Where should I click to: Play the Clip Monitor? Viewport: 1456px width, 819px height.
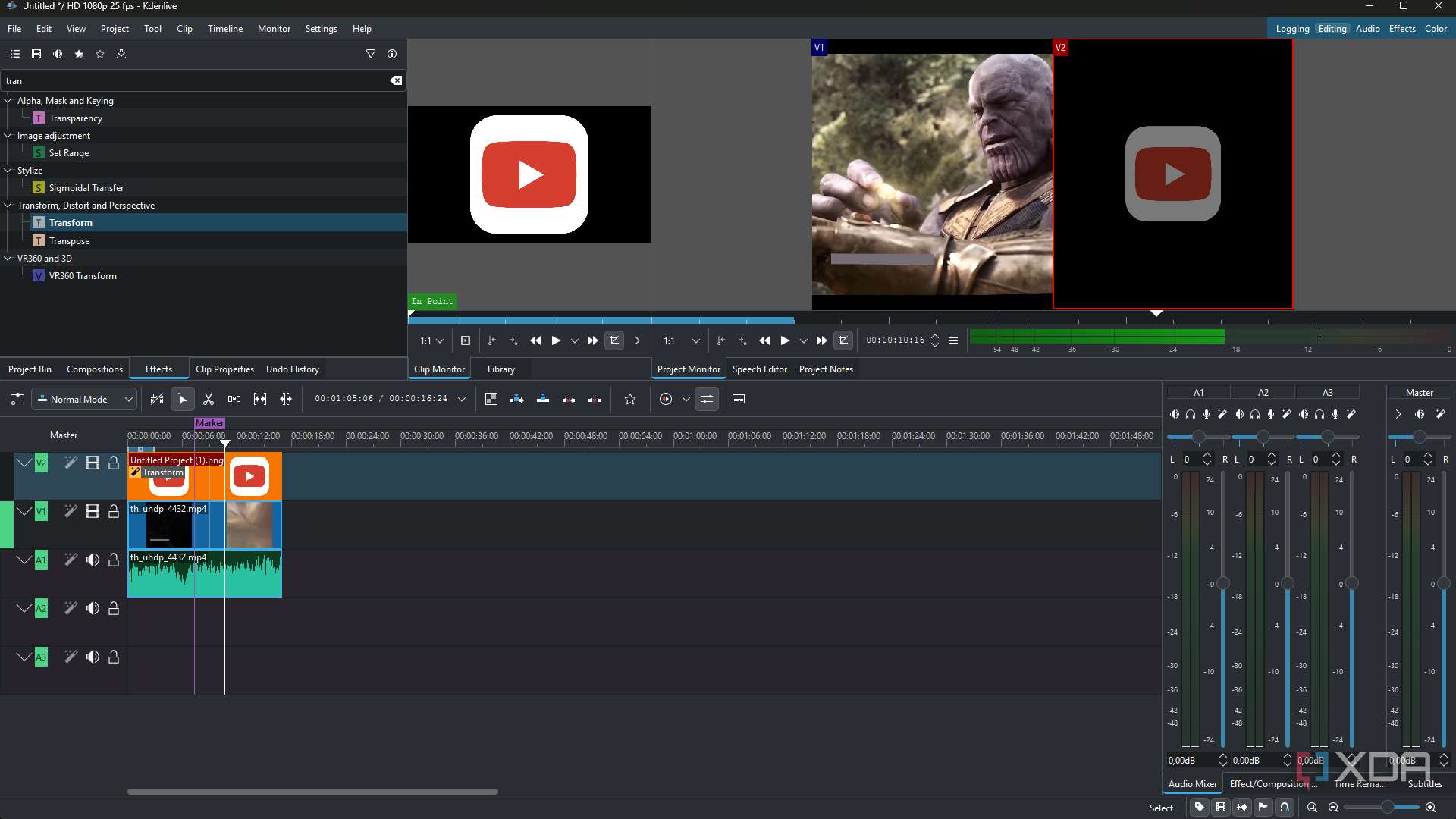pyautogui.click(x=556, y=340)
